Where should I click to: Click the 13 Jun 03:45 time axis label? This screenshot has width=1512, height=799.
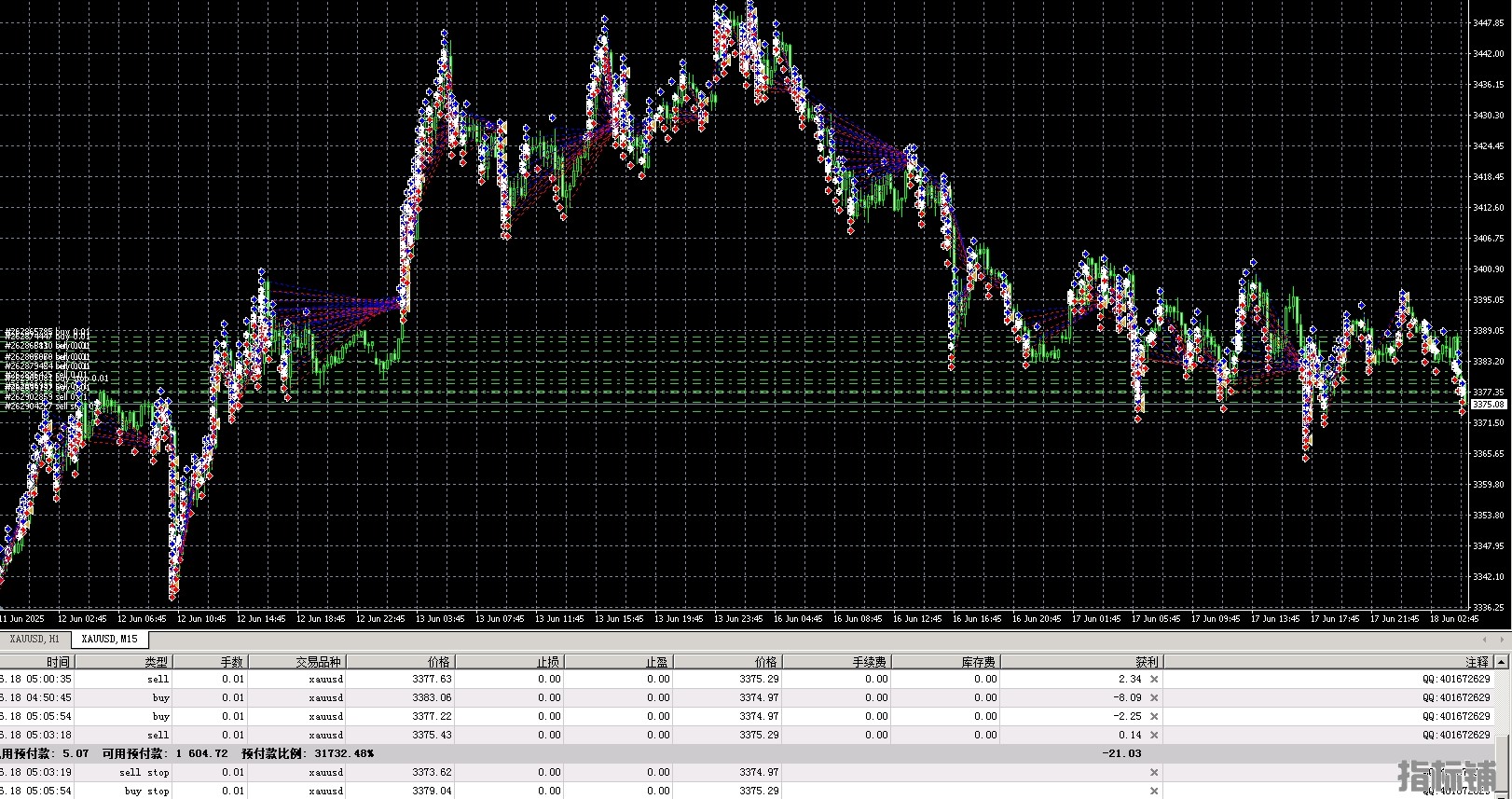(x=440, y=618)
